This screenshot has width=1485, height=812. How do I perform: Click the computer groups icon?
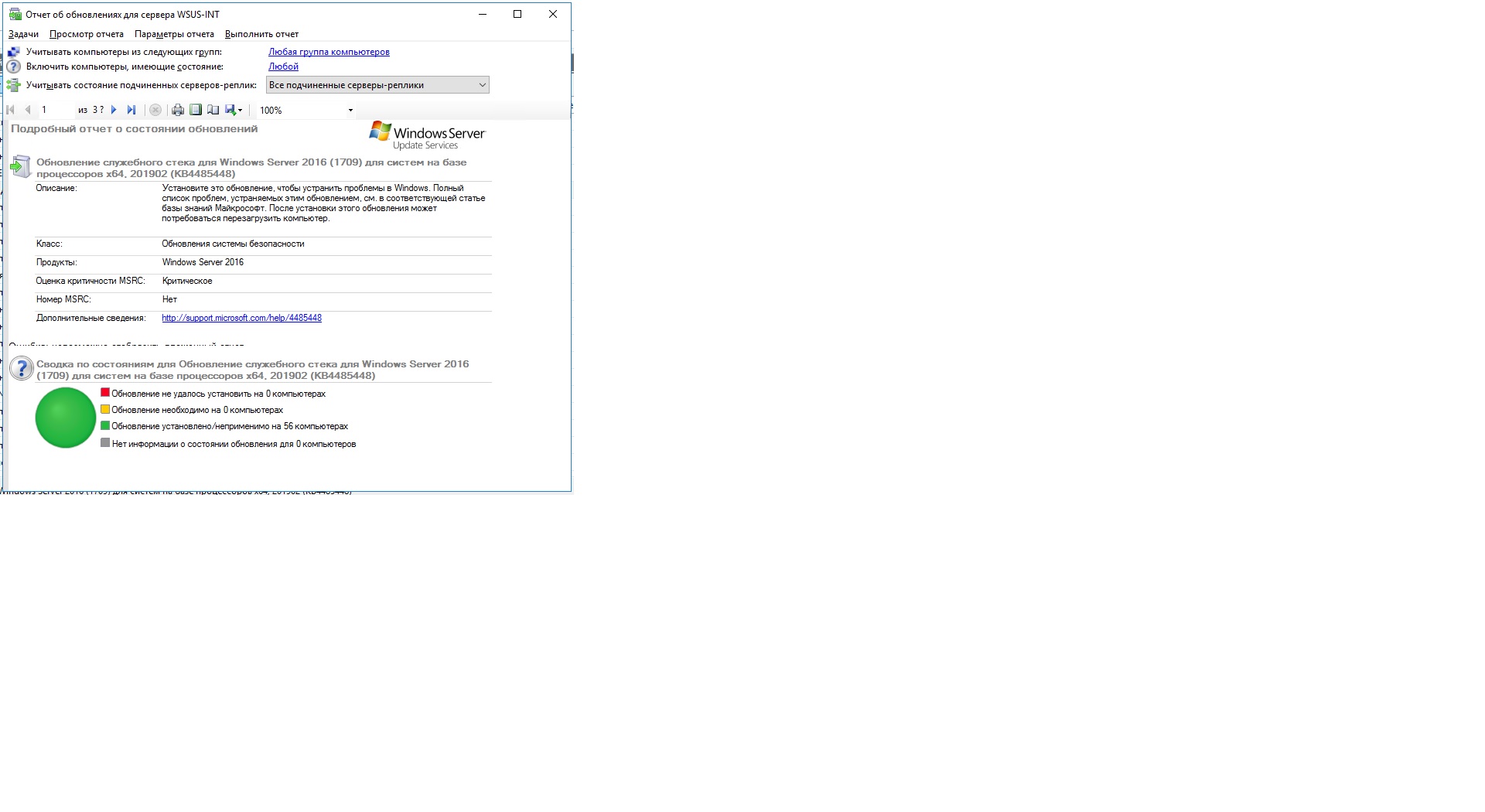point(14,52)
